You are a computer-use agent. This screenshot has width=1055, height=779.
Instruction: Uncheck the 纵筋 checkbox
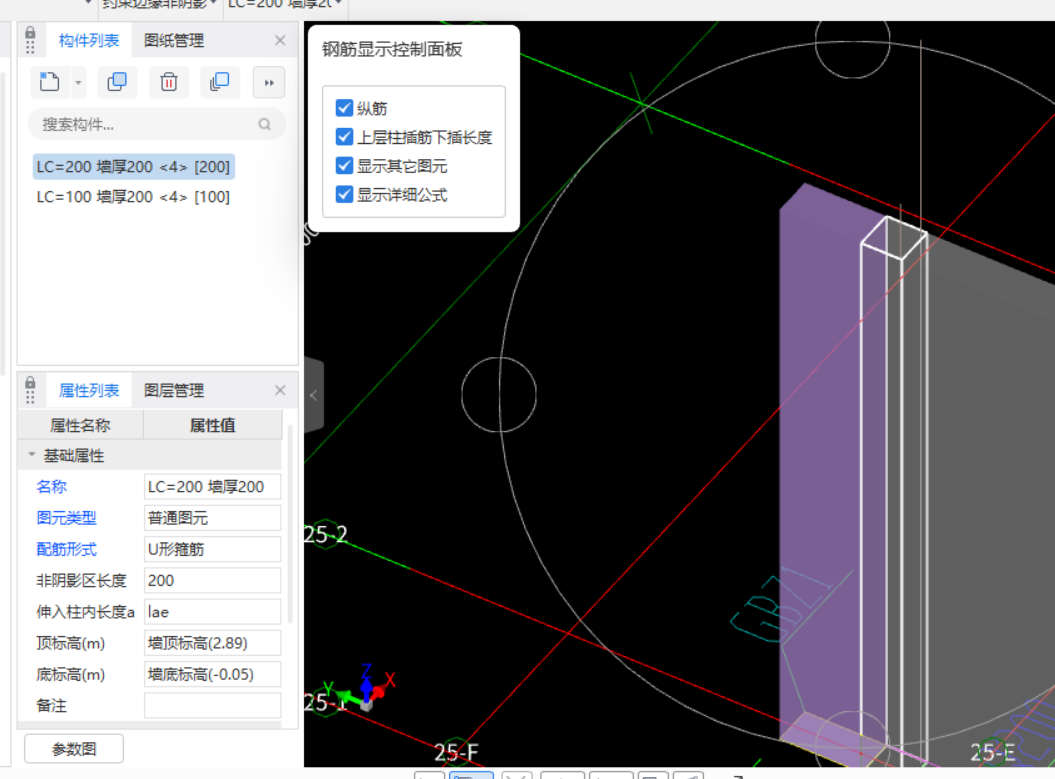click(x=344, y=108)
